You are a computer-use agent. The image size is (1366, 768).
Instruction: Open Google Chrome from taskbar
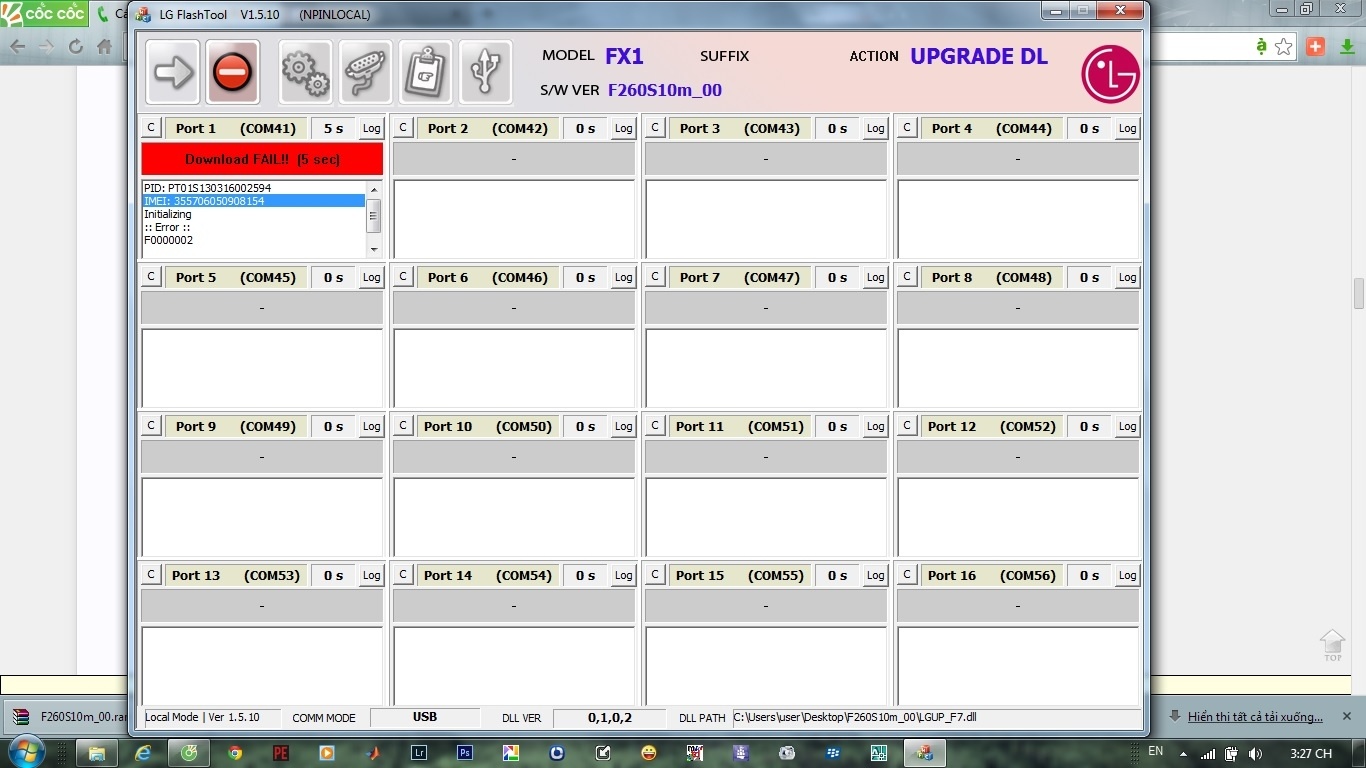[235, 752]
